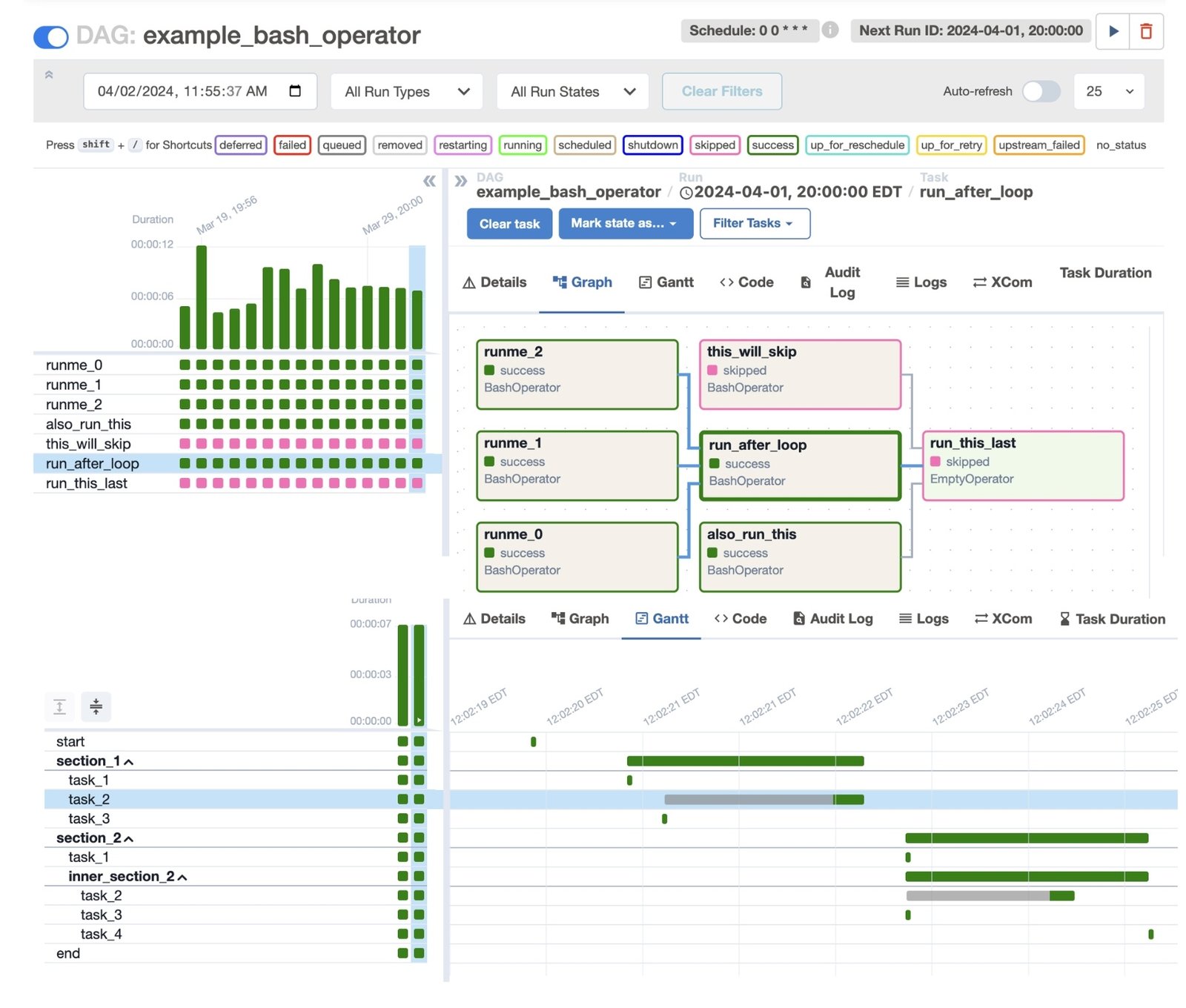Image resolution: width=1186 pixels, height=1008 pixels.
Task: Open example_bash_operator breadcrumb link
Action: click(x=569, y=192)
